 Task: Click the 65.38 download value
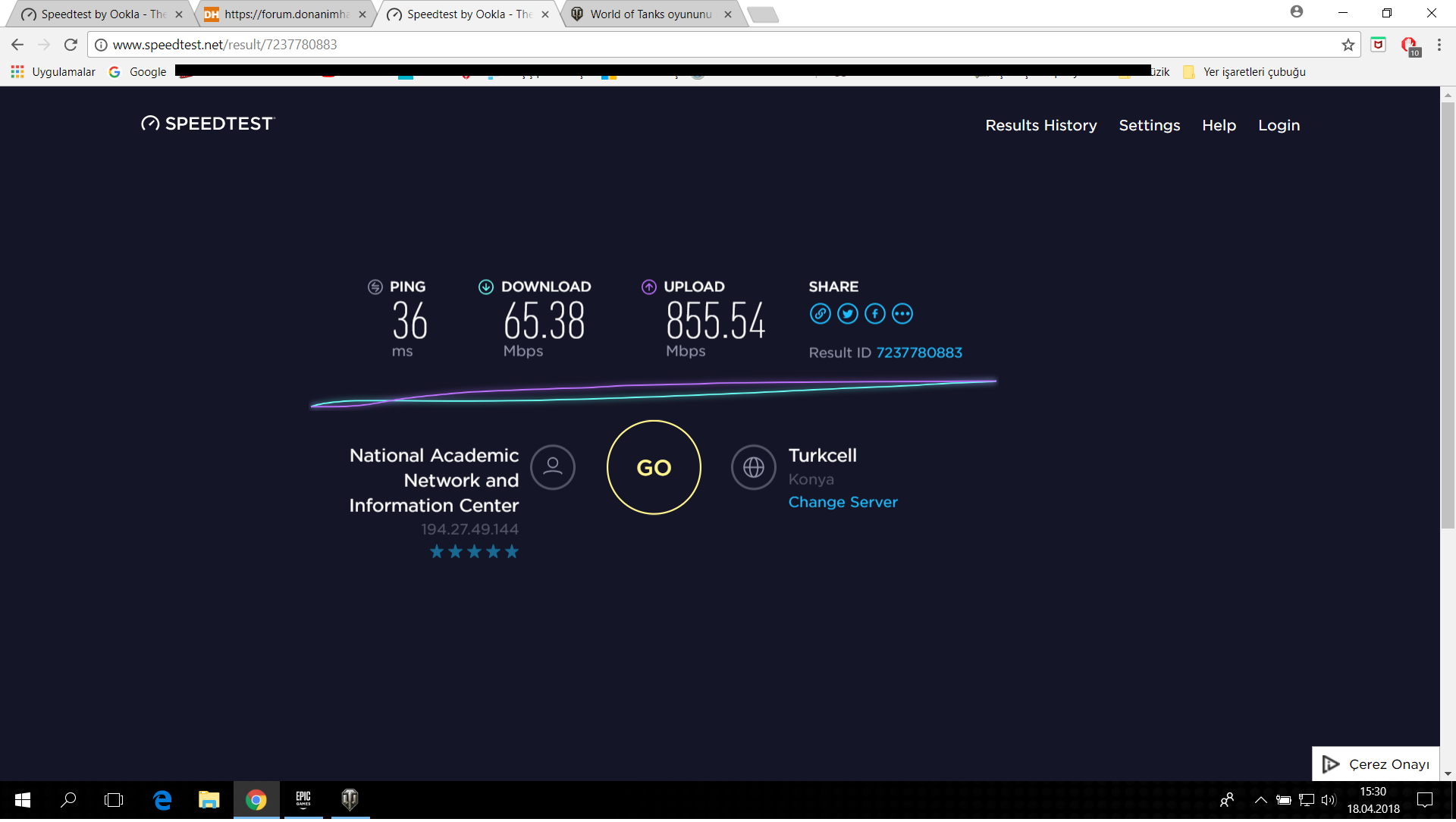pos(544,321)
